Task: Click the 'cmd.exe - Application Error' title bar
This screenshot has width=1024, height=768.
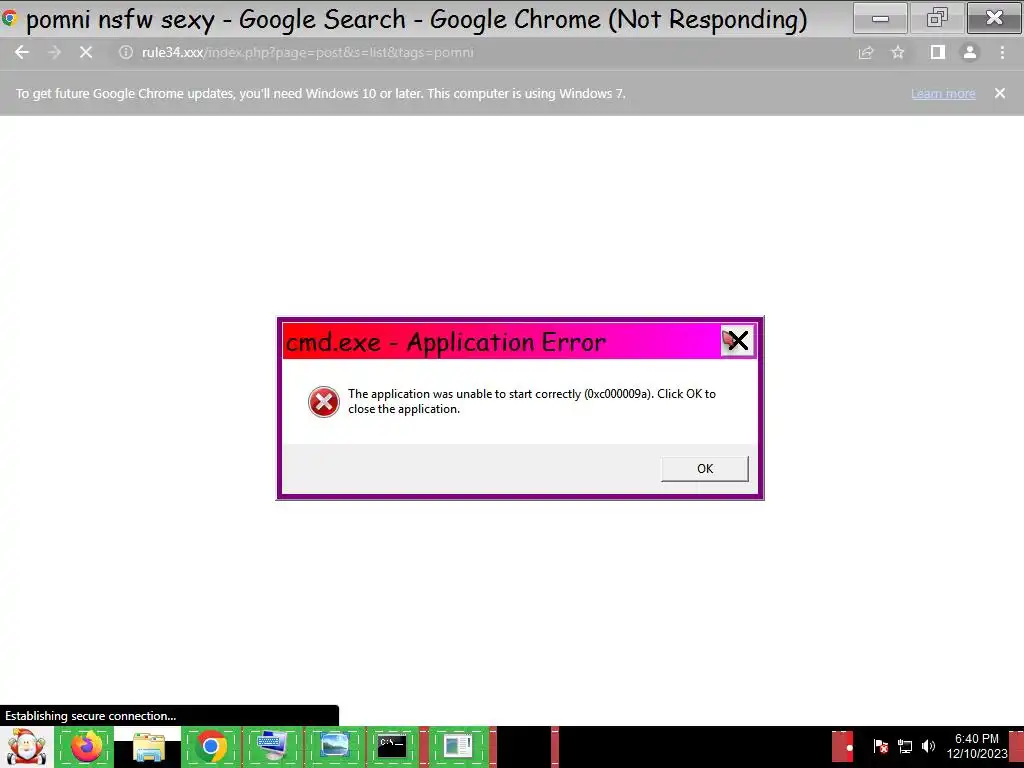Action: click(x=502, y=341)
